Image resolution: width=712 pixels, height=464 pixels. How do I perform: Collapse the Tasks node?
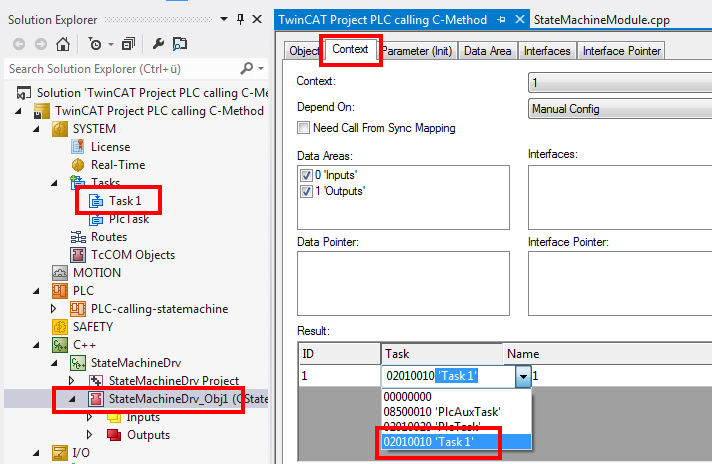click(x=54, y=183)
